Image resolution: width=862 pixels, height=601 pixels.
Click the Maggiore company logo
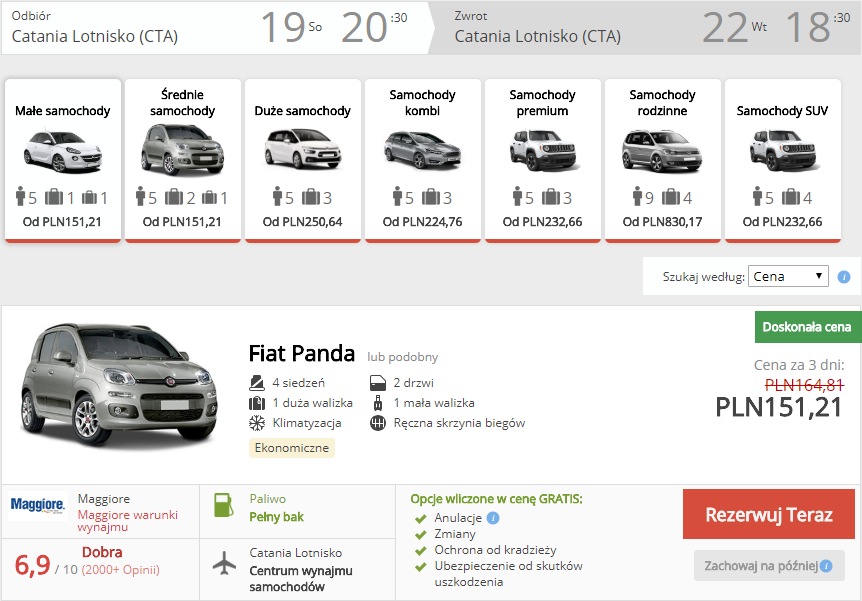[x=38, y=505]
